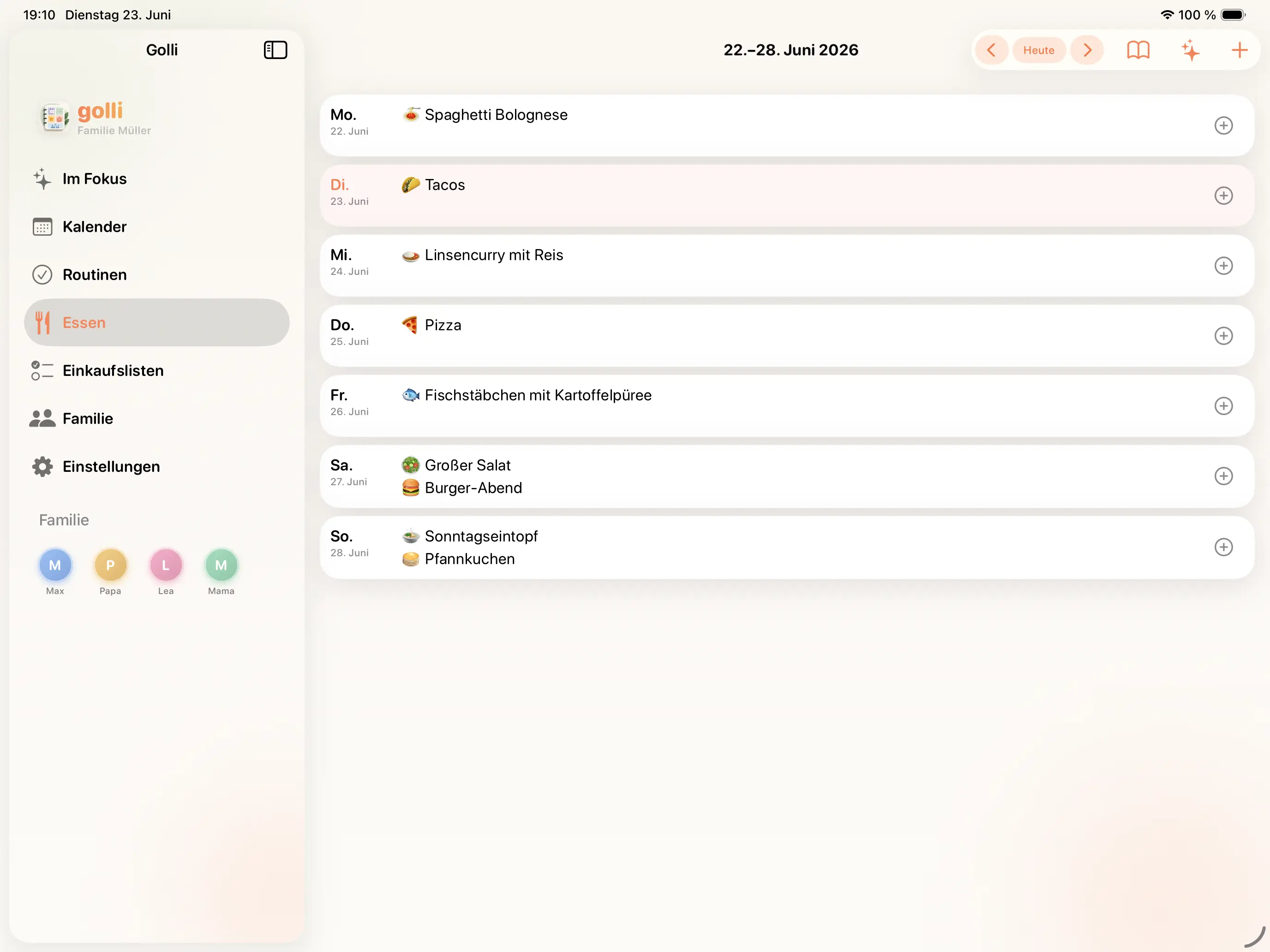Select Lea's pink avatar

pos(166,565)
